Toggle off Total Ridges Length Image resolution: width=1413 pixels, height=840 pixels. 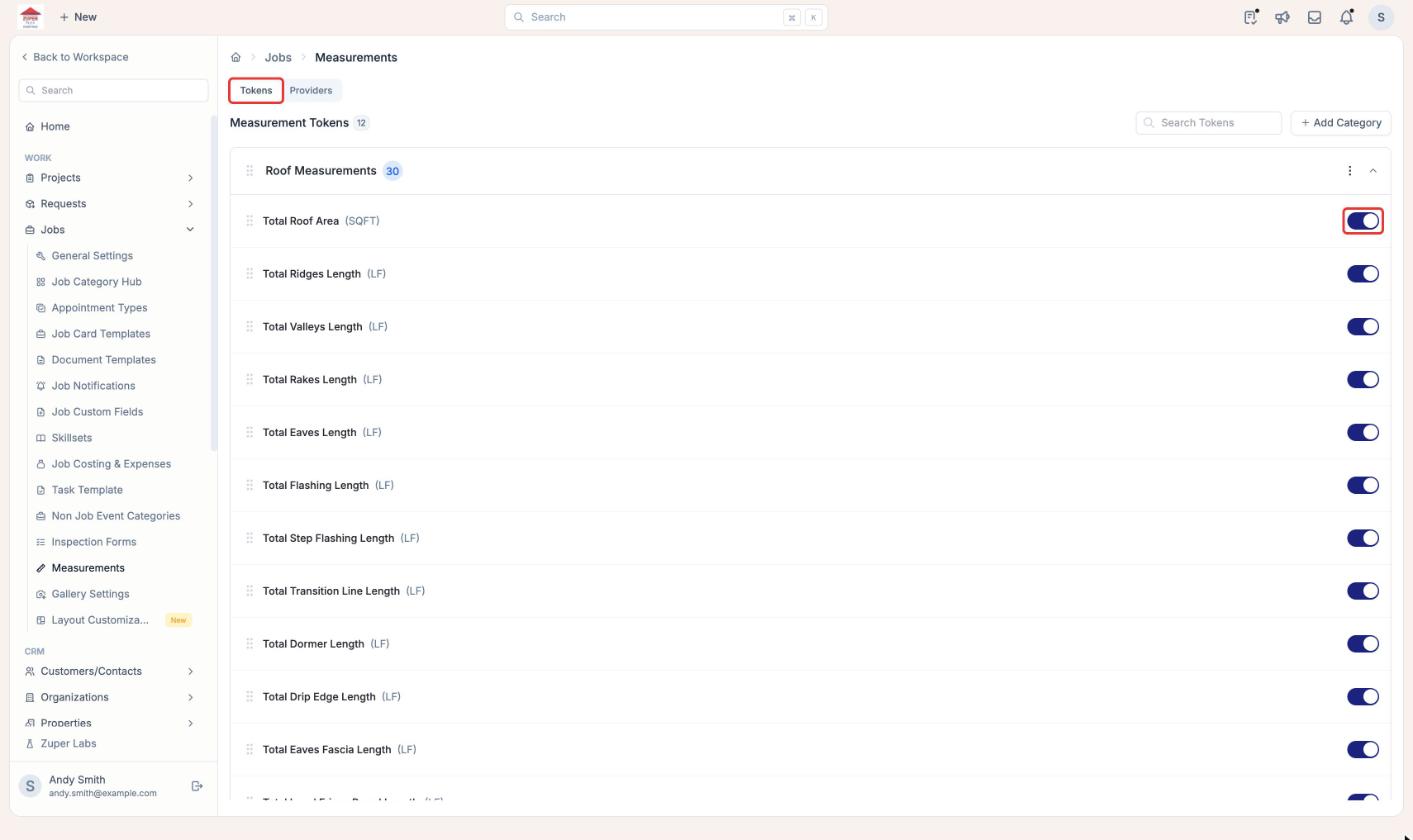click(1363, 274)
